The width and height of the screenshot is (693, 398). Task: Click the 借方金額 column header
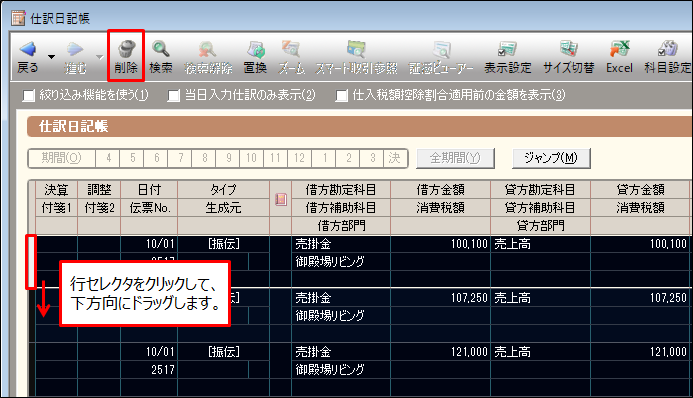click(441, 190)
